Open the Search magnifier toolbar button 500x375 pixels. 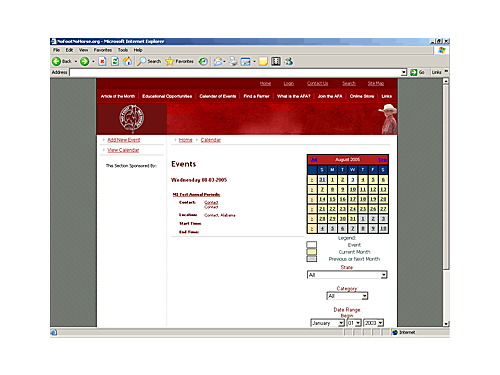tap(149, 61)
